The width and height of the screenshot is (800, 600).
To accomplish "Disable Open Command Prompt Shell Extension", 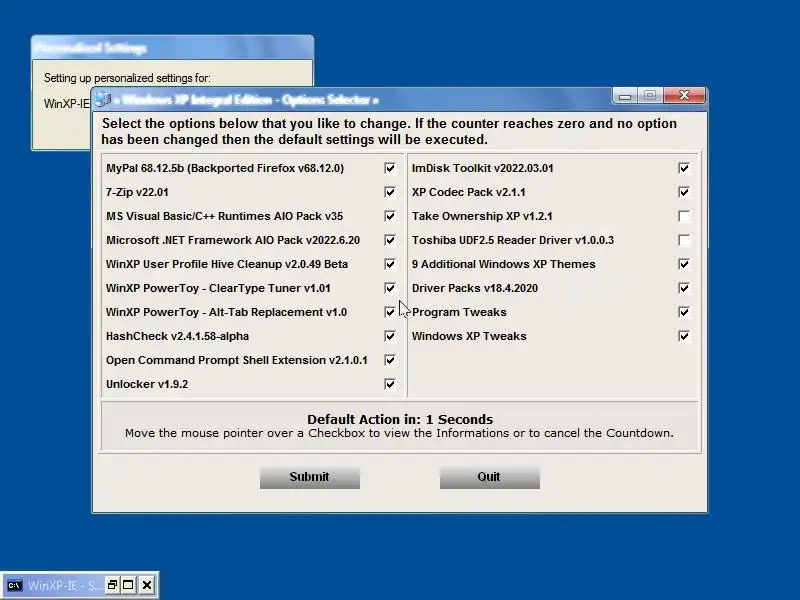I will pyautogui.click(x=390, y=360).
